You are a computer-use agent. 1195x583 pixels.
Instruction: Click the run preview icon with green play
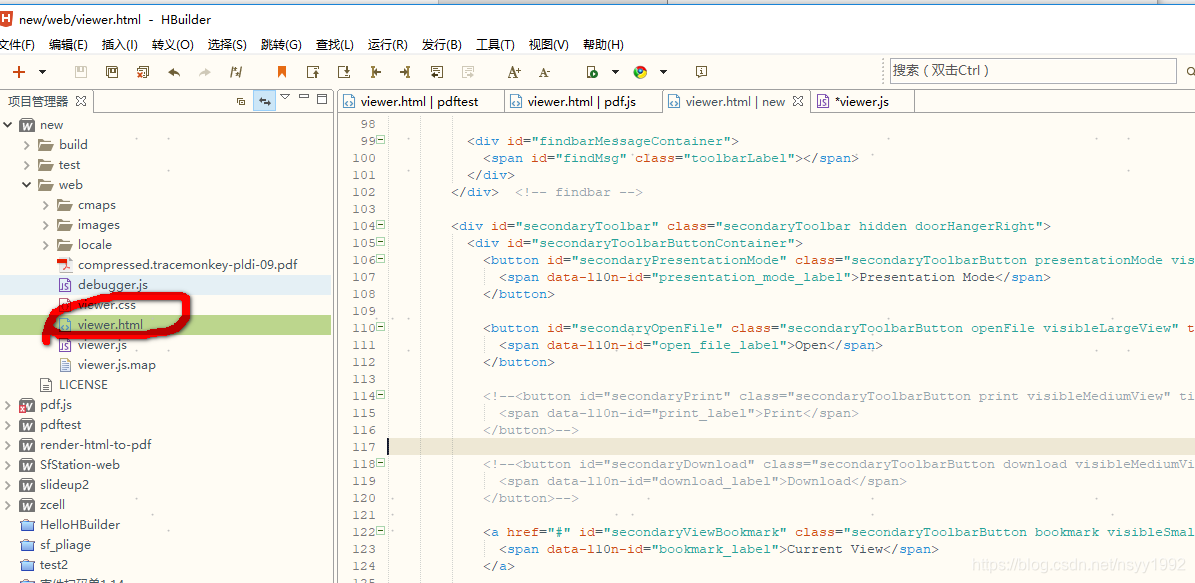click(592, 72)
